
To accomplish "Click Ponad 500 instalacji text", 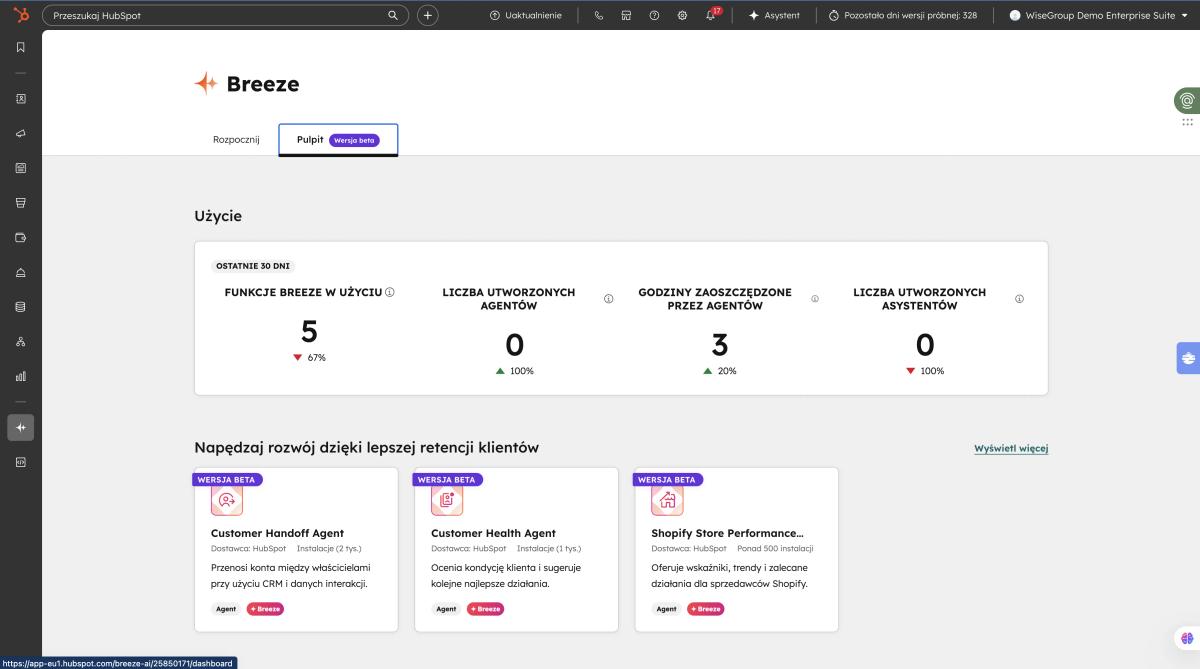I will pos(775,548).
